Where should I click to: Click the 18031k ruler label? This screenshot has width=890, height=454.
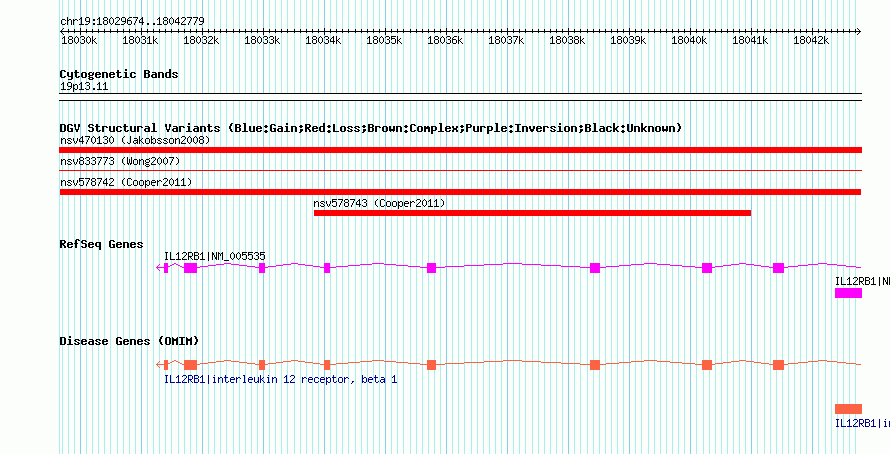point(140,40)
